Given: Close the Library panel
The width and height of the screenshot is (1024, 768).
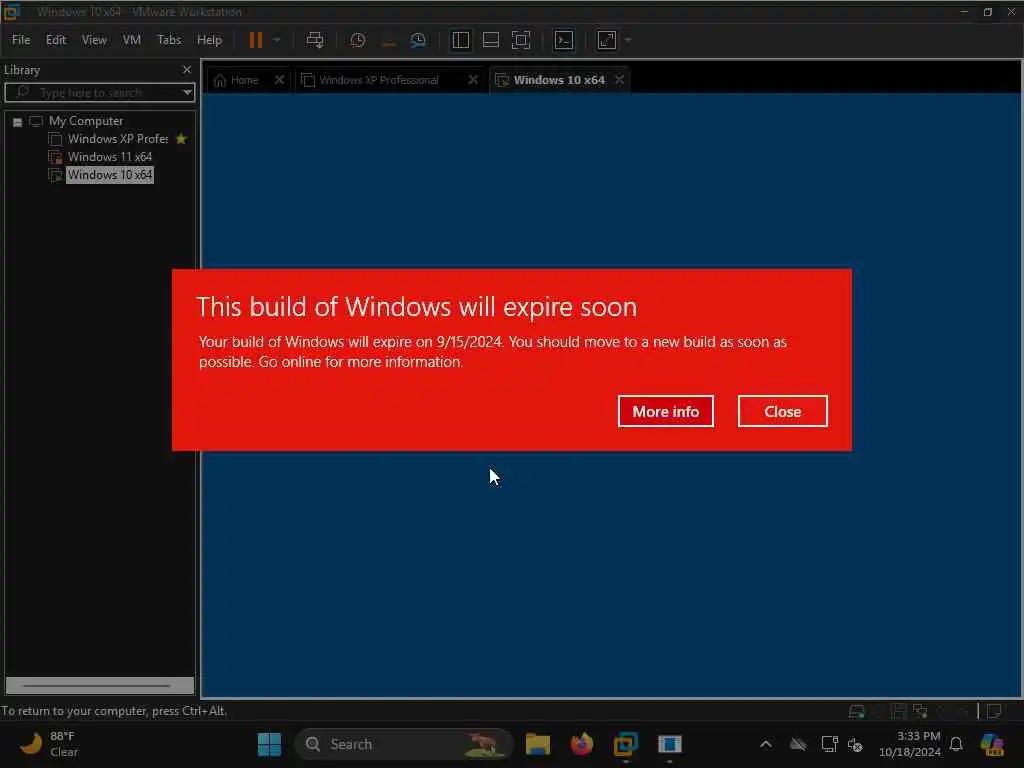Looking at the screenshot, I should [187, 69].
